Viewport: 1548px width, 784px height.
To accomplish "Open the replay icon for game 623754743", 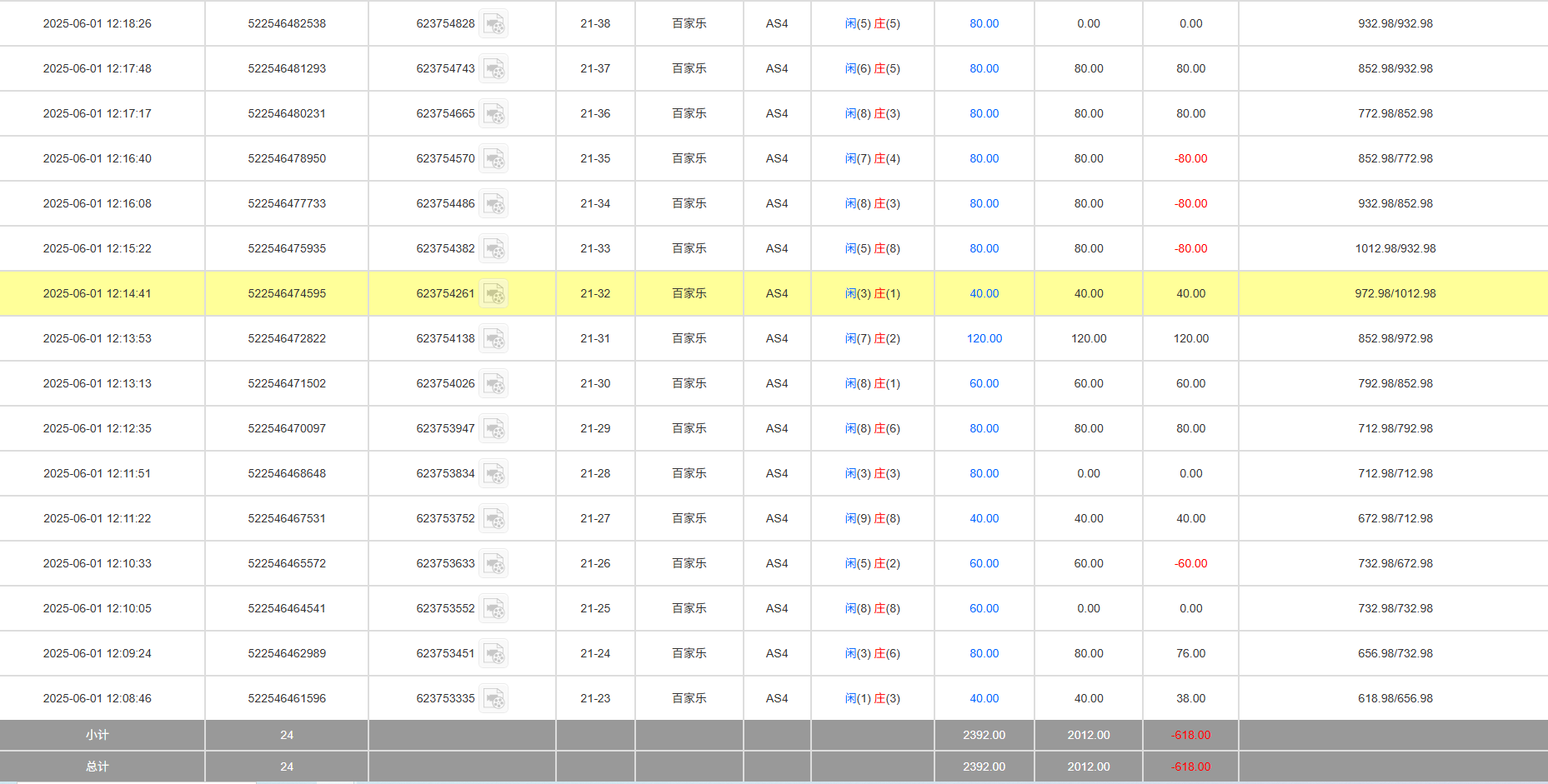I will [x=494, y=69].
